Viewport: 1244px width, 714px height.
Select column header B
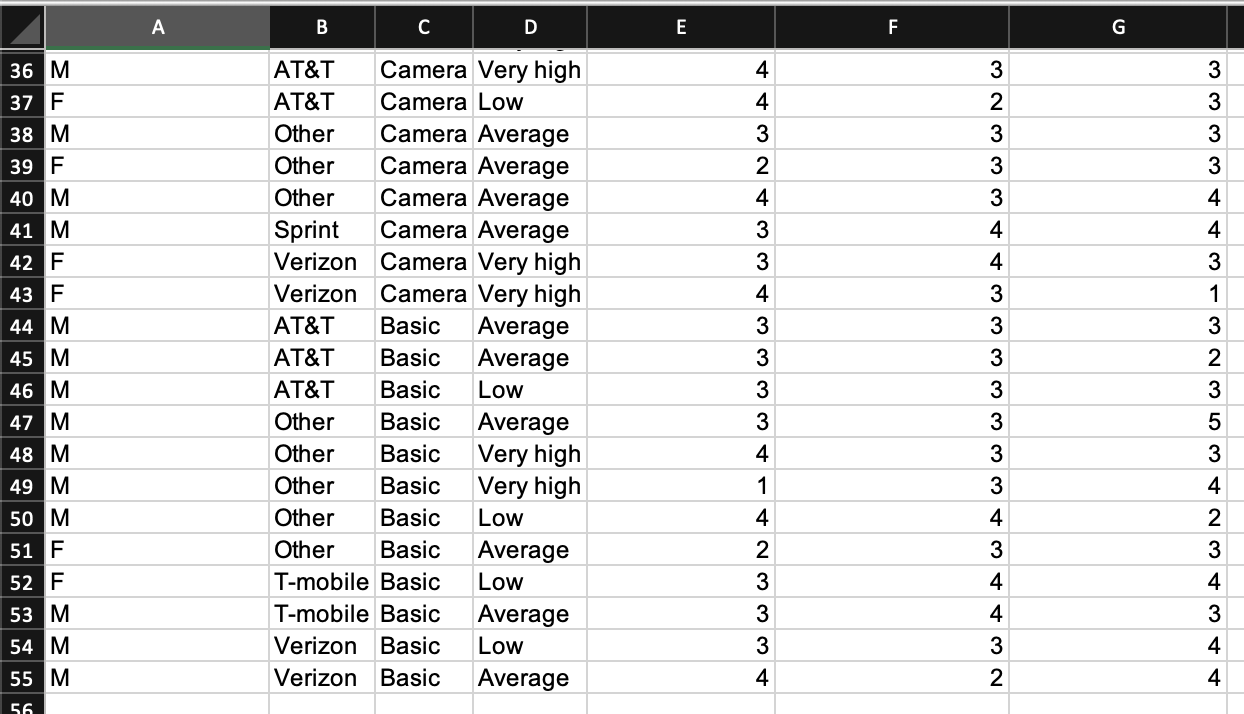click(x=322, y=27)
